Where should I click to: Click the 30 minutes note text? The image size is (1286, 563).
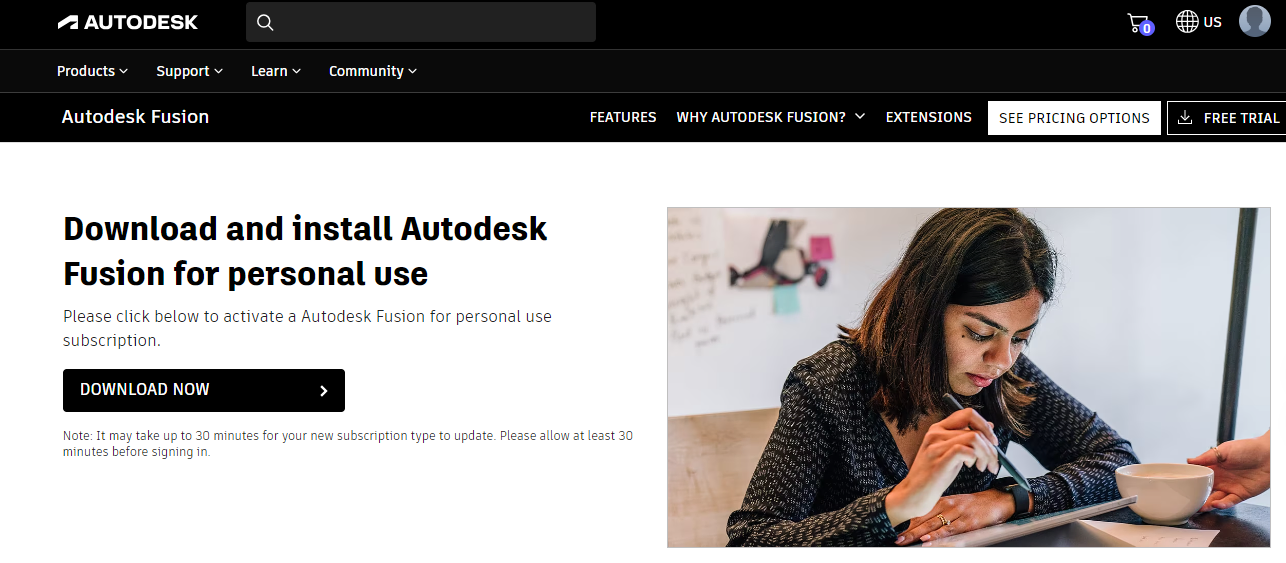348,444
